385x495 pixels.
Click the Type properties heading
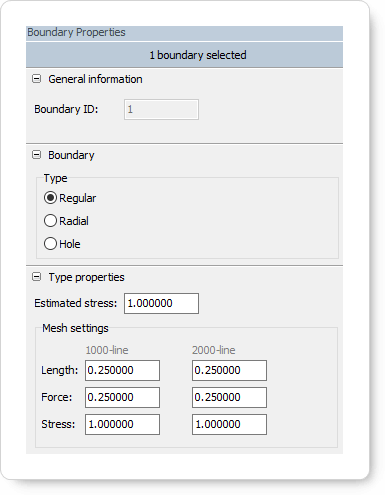(x=87, y=277)
